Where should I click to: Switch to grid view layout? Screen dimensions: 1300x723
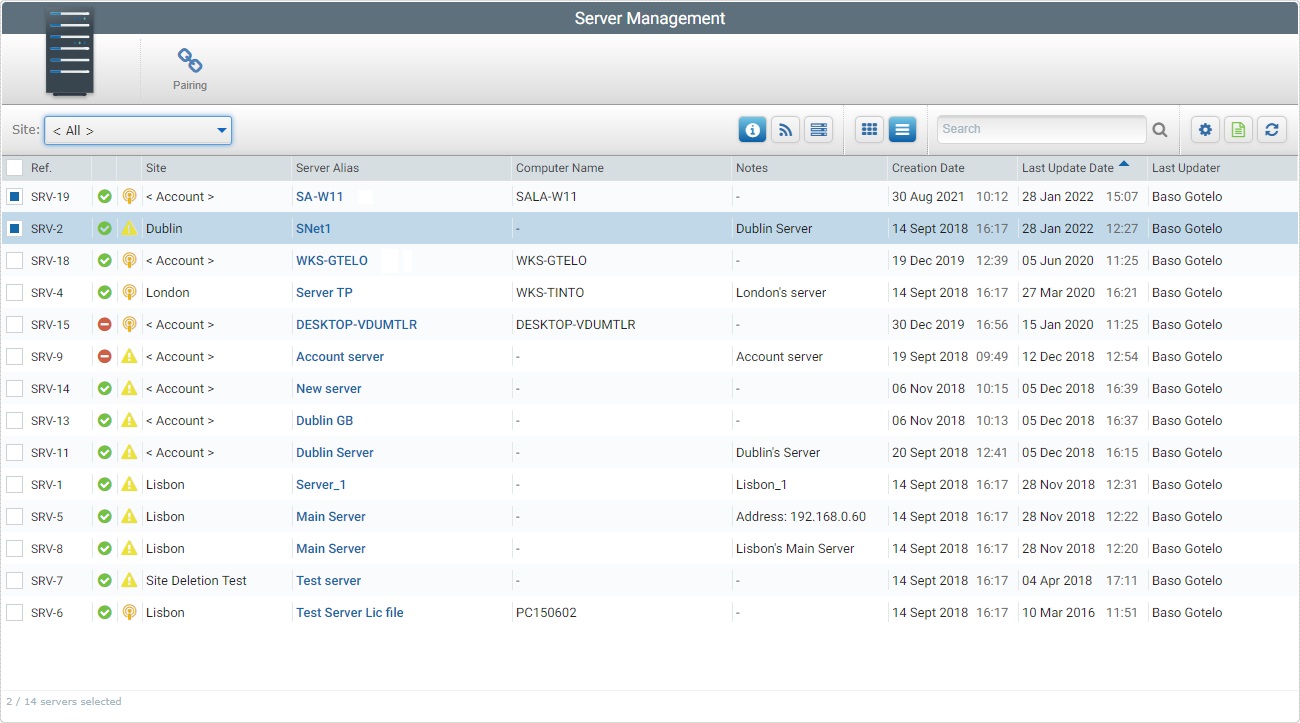coord(869,129)
